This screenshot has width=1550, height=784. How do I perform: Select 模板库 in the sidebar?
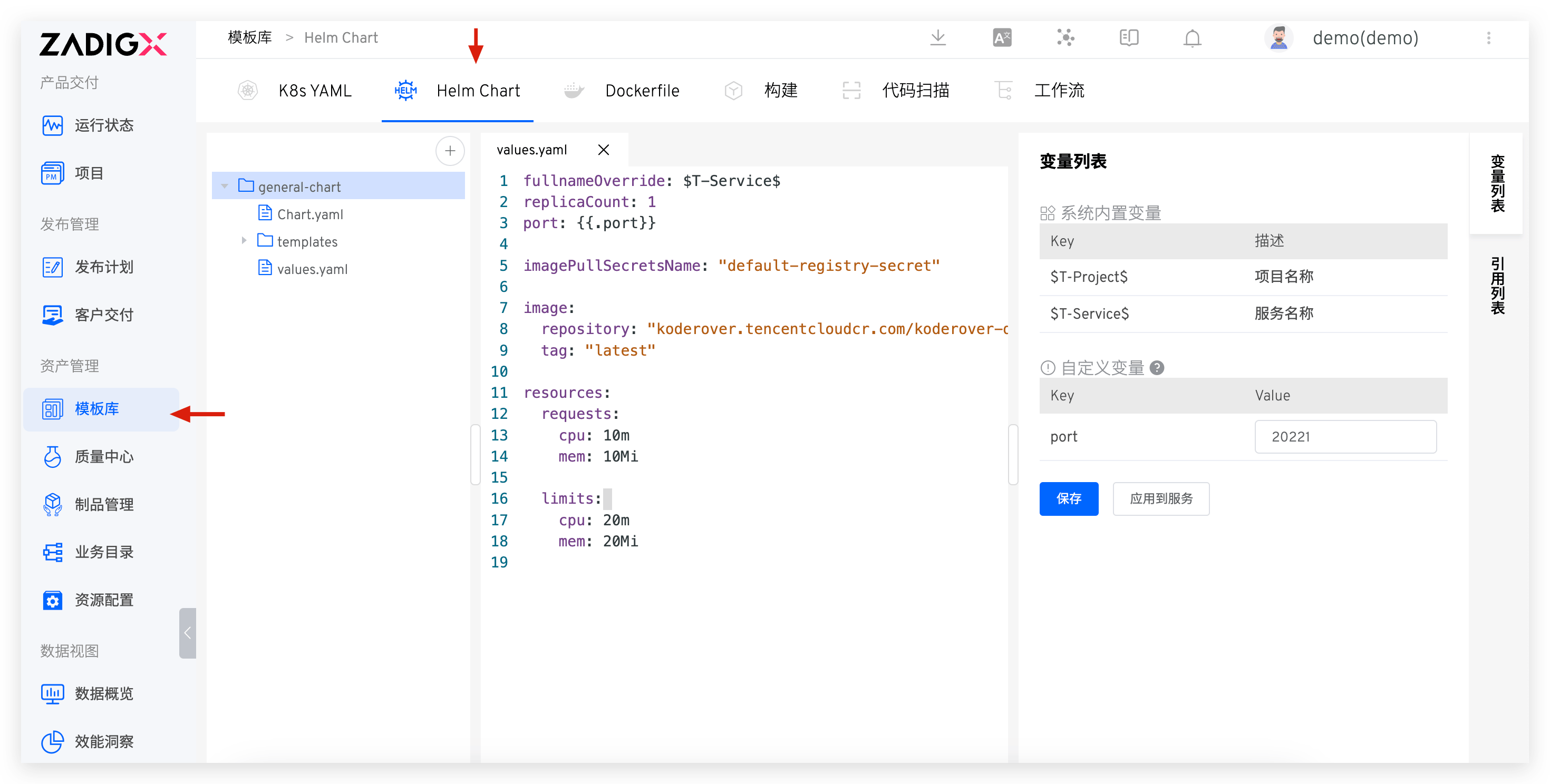click(101, 409)
